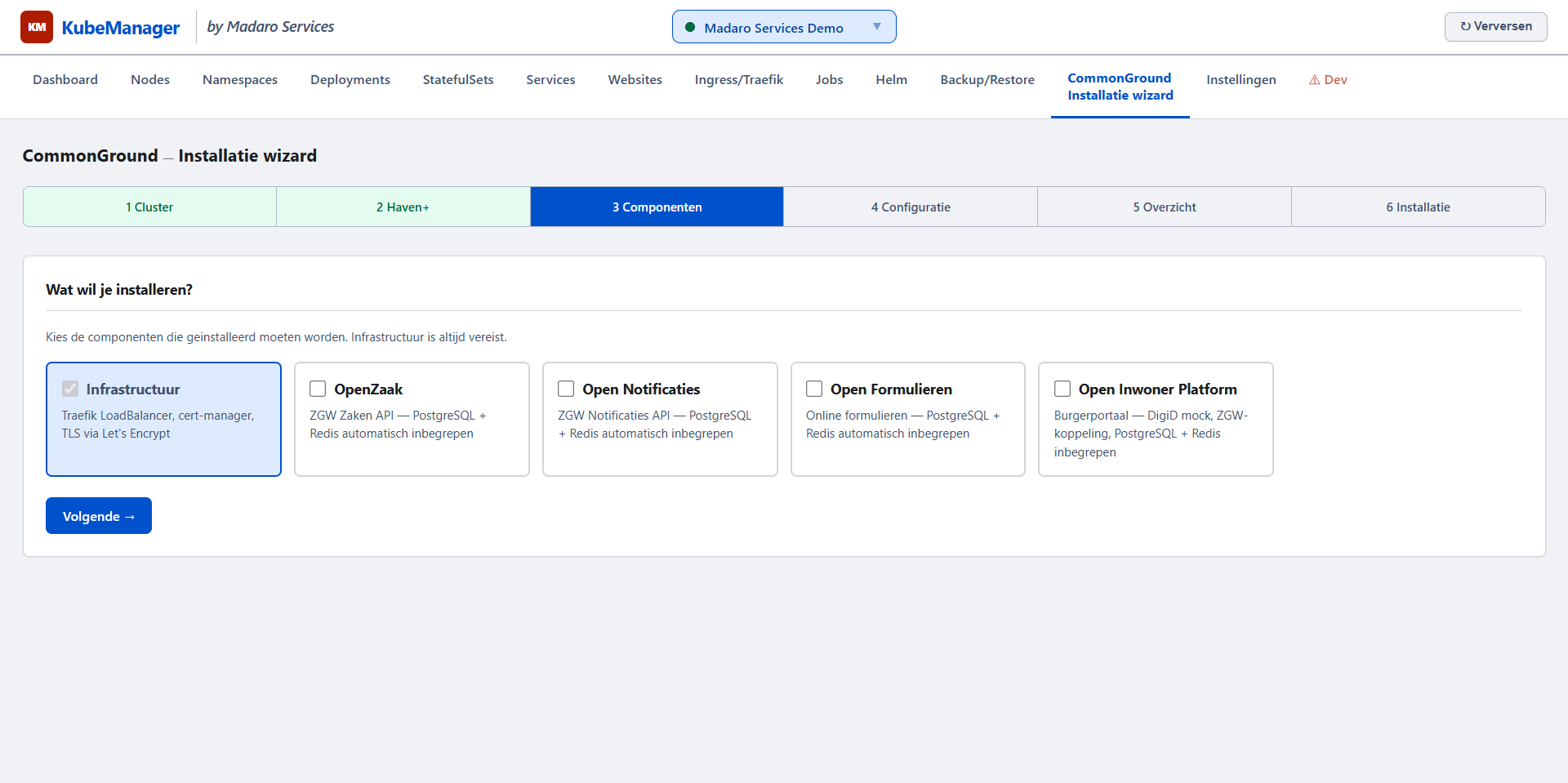
Task: Click the Verversen refresh button
Action: tap(1495, 26)
